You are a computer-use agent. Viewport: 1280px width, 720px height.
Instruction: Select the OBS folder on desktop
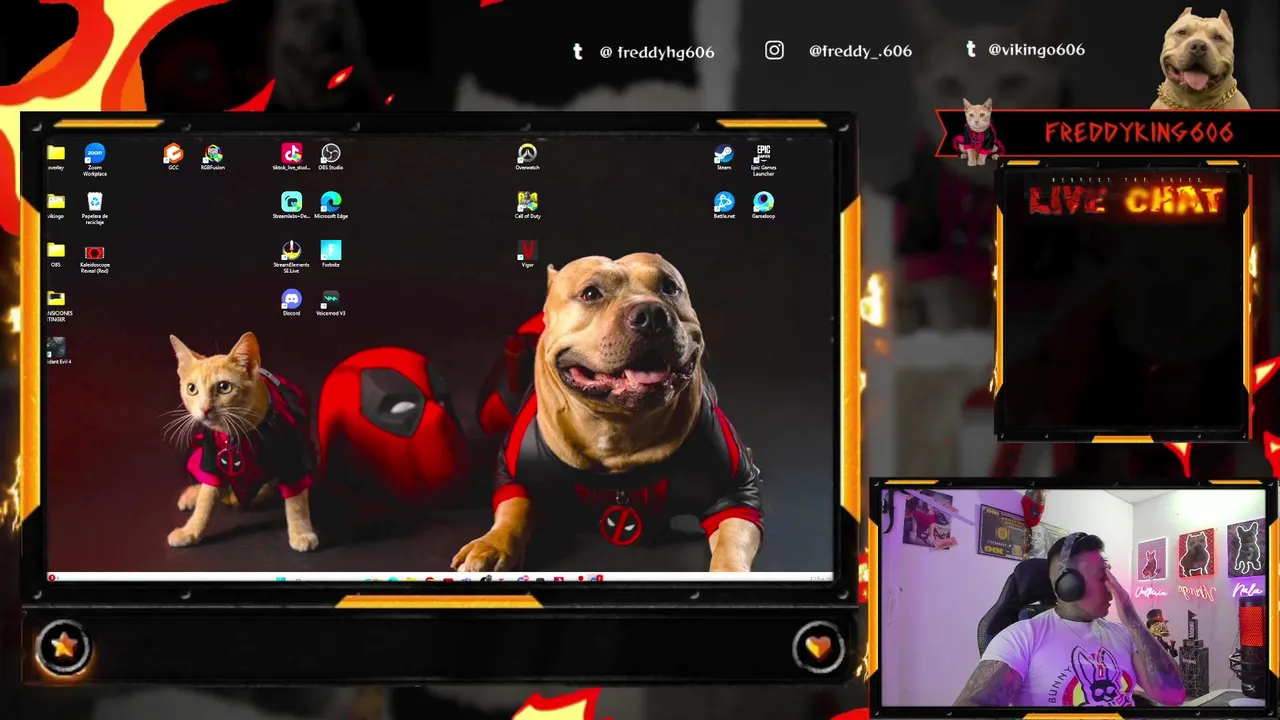click(x=56, y=255)
